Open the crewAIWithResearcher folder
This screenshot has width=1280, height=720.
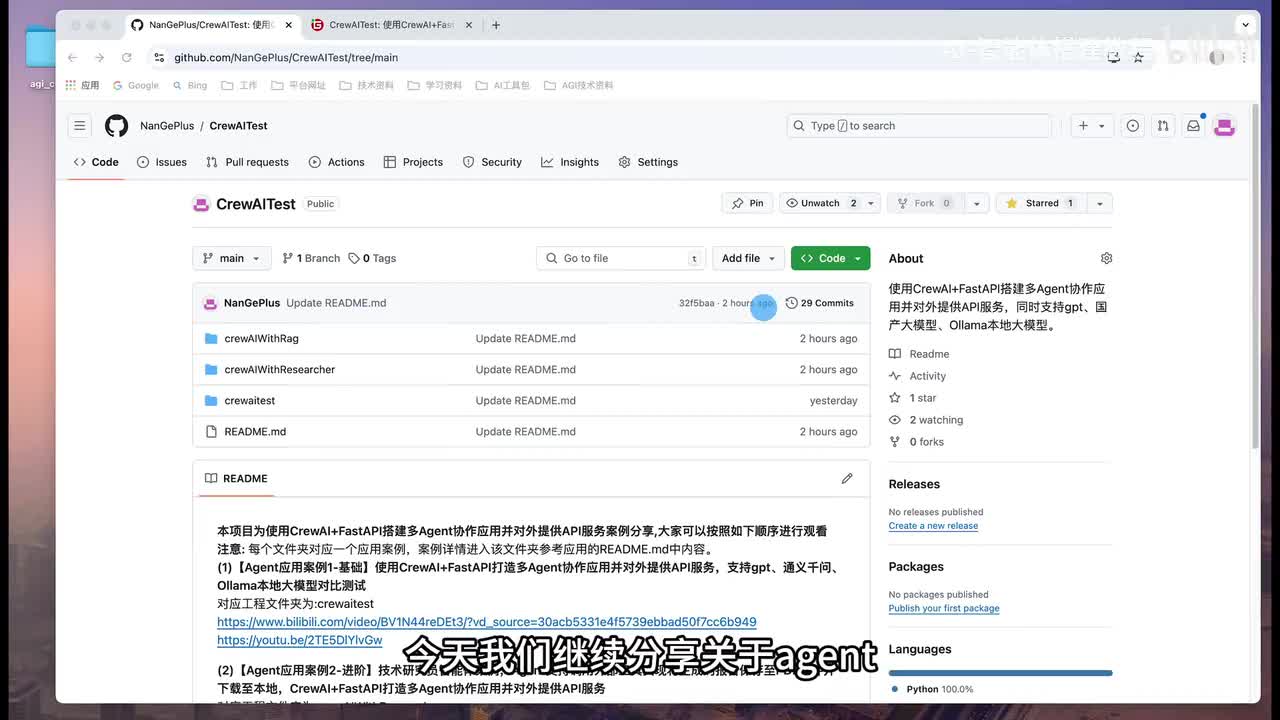pyautogui.click(x=279, y=369)
